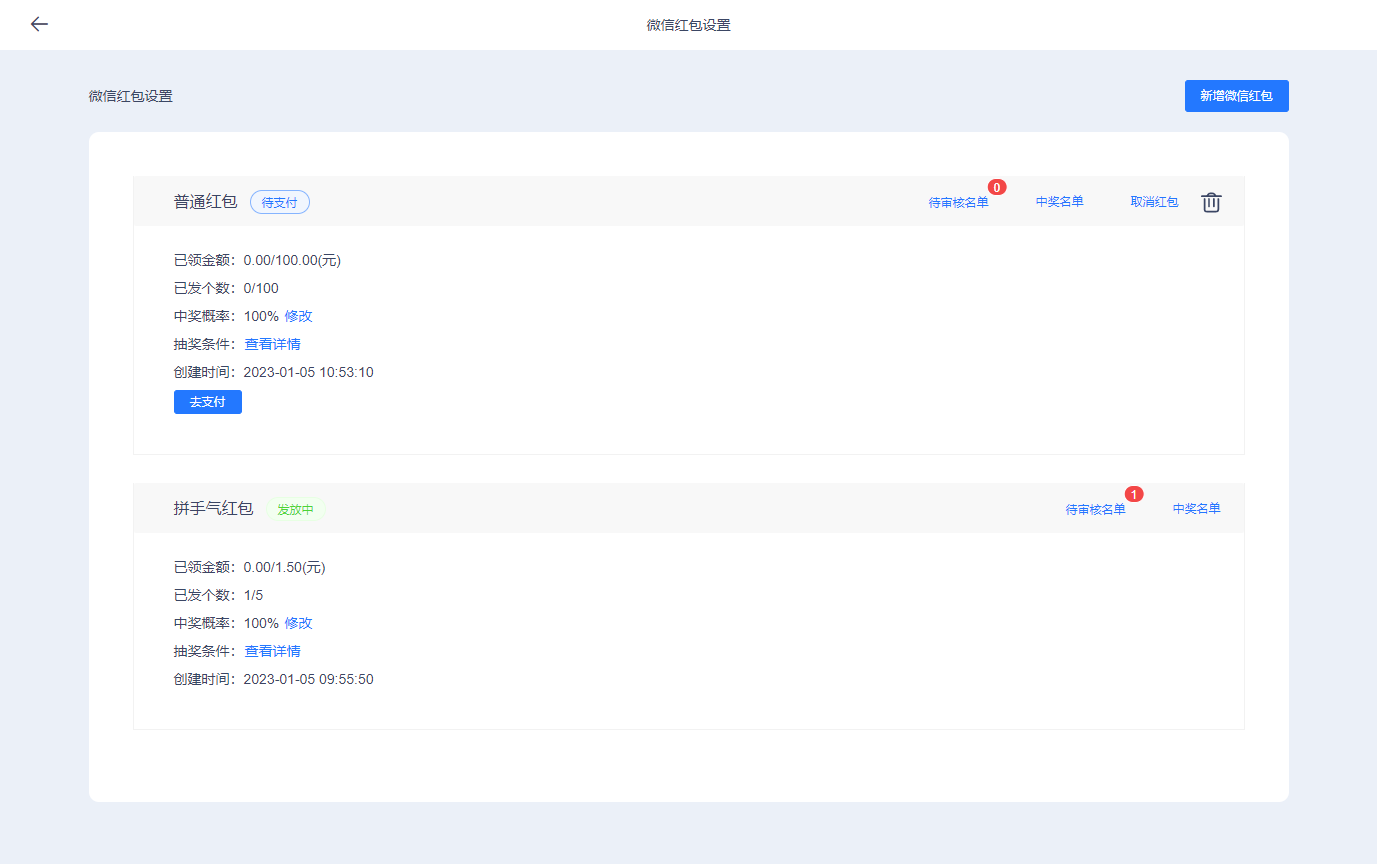View 查看详情 for 拼手气红包 抽奖条件
1377x864 pixels.
[272, 651]
